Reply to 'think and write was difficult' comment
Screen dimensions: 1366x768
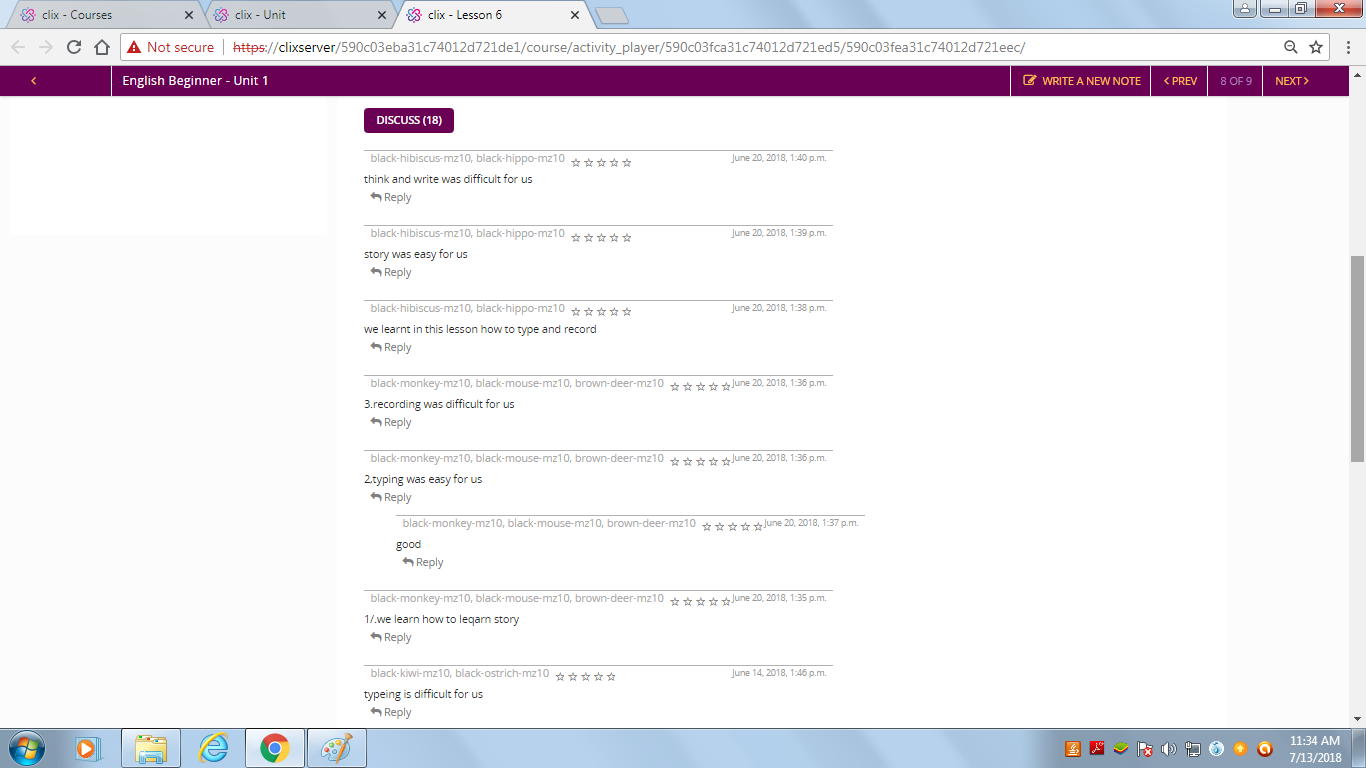pos(391,197)
